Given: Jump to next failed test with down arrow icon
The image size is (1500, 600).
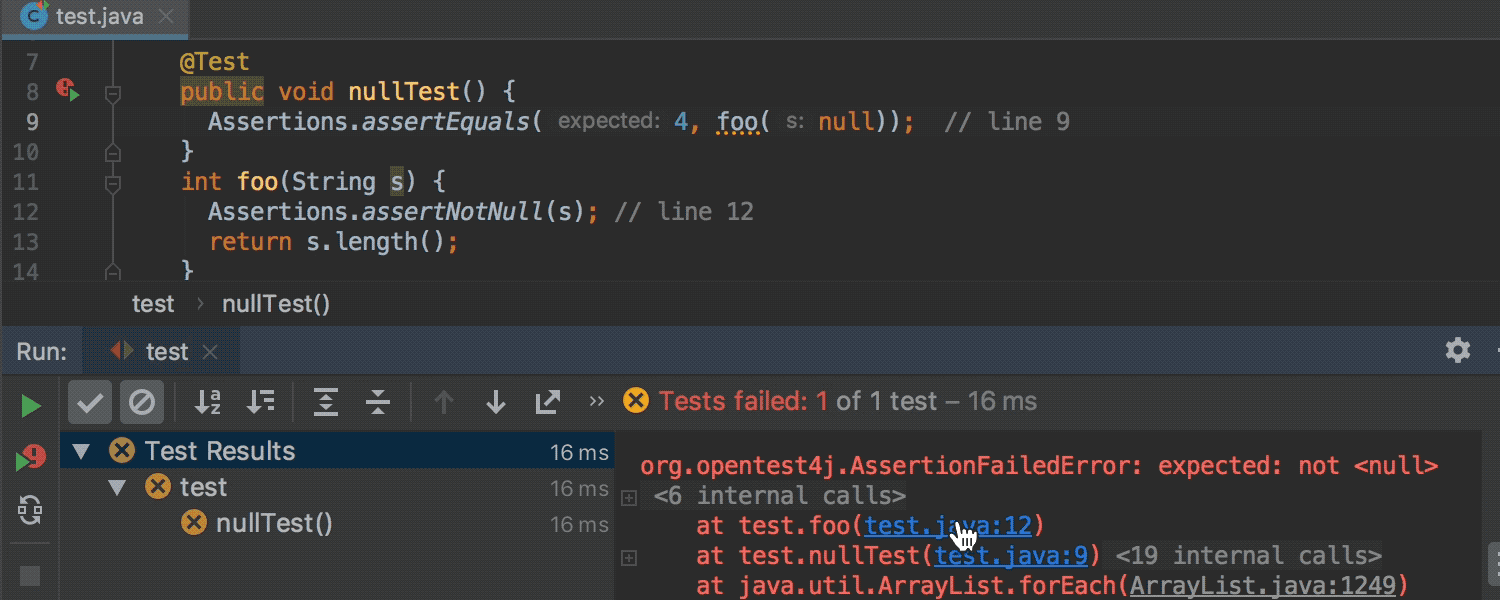Looking at the screenshot, I should coord(496,402).
